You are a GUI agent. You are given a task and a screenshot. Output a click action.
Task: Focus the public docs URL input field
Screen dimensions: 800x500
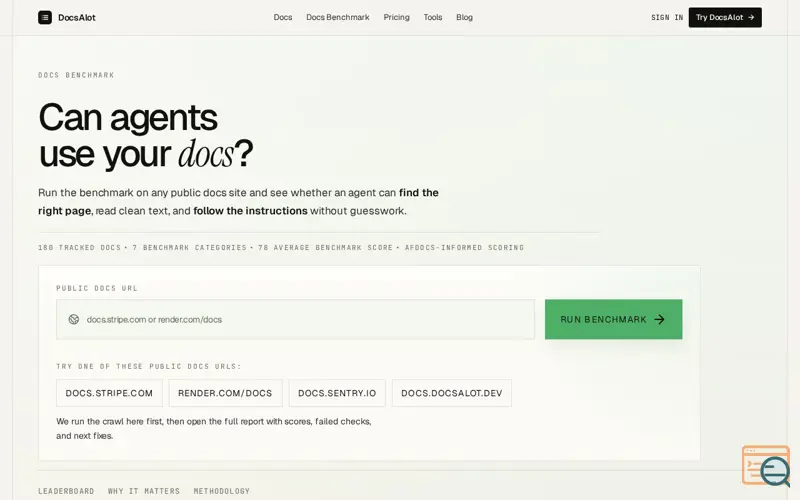click(x=295, y=319)
